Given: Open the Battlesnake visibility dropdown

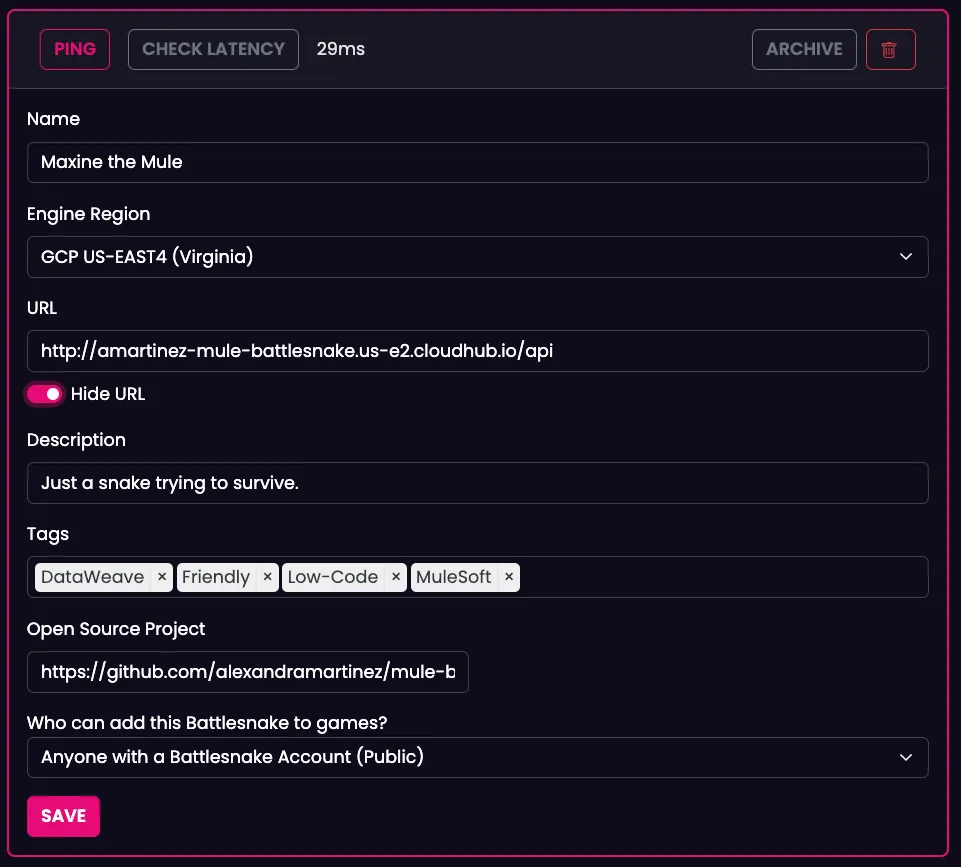Looking at the screenshot, I should (x=477, y=757).
